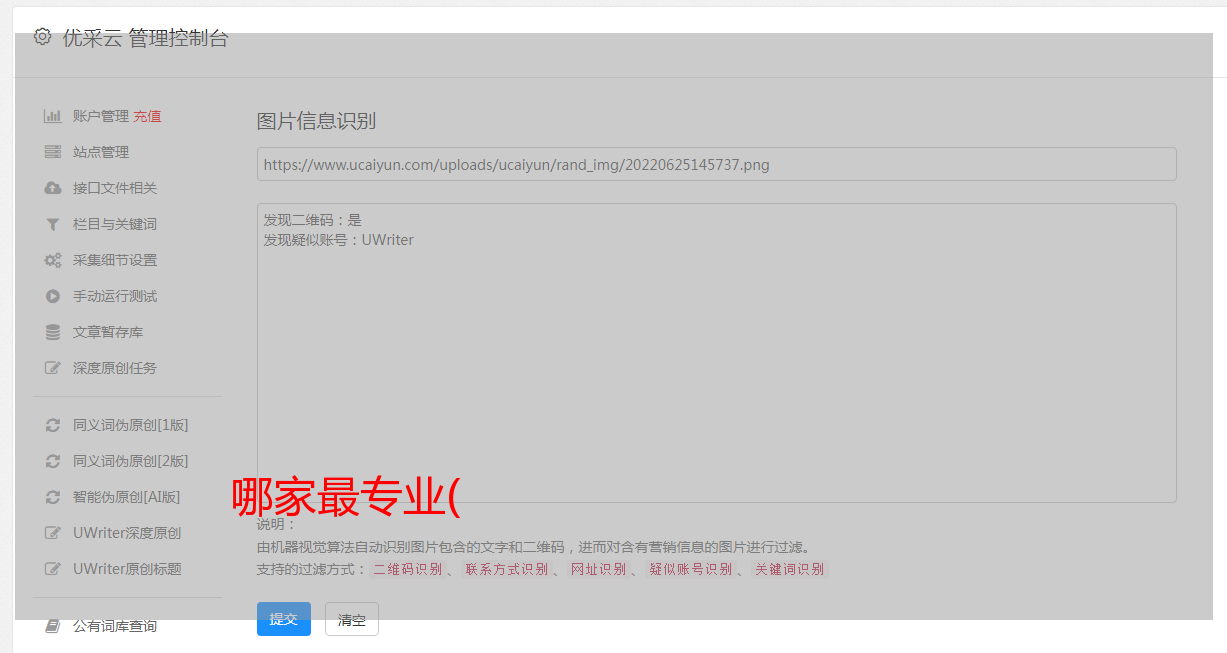1227x653 pixels.
Task: Click the cloud upload icon for 接口文件相关
Action: point(53,188)
